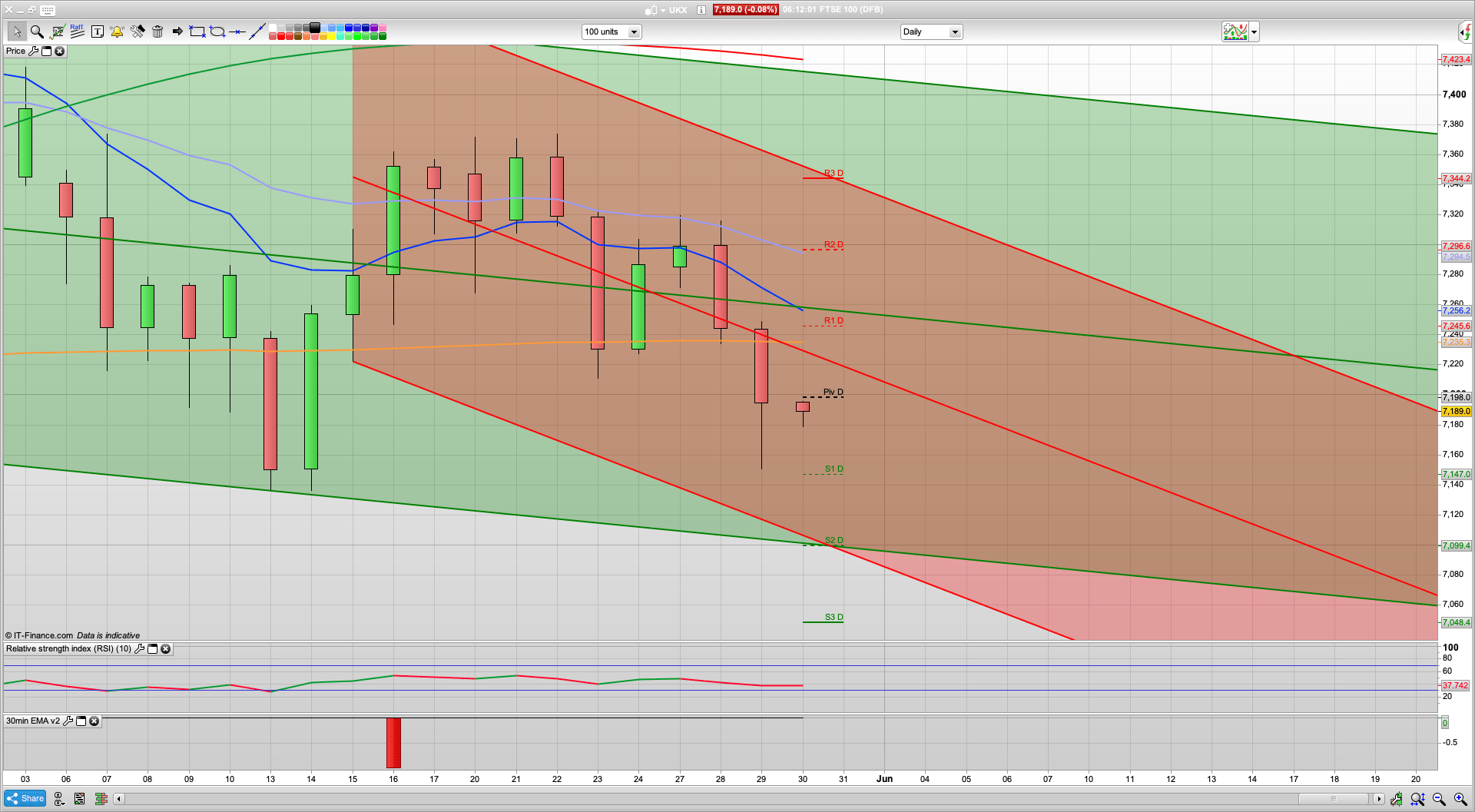The height and width of the screenshot is (812, 1475).
Task: Open the wrench and hammer object settings
Action: pyautogui.click(x=138, y=31)
